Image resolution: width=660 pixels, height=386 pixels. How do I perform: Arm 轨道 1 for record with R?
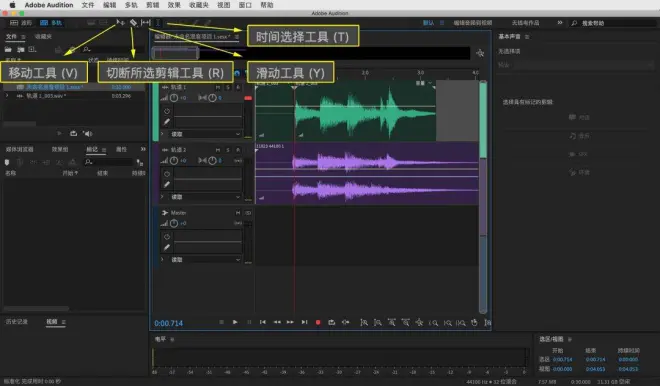tap(238, 87)
